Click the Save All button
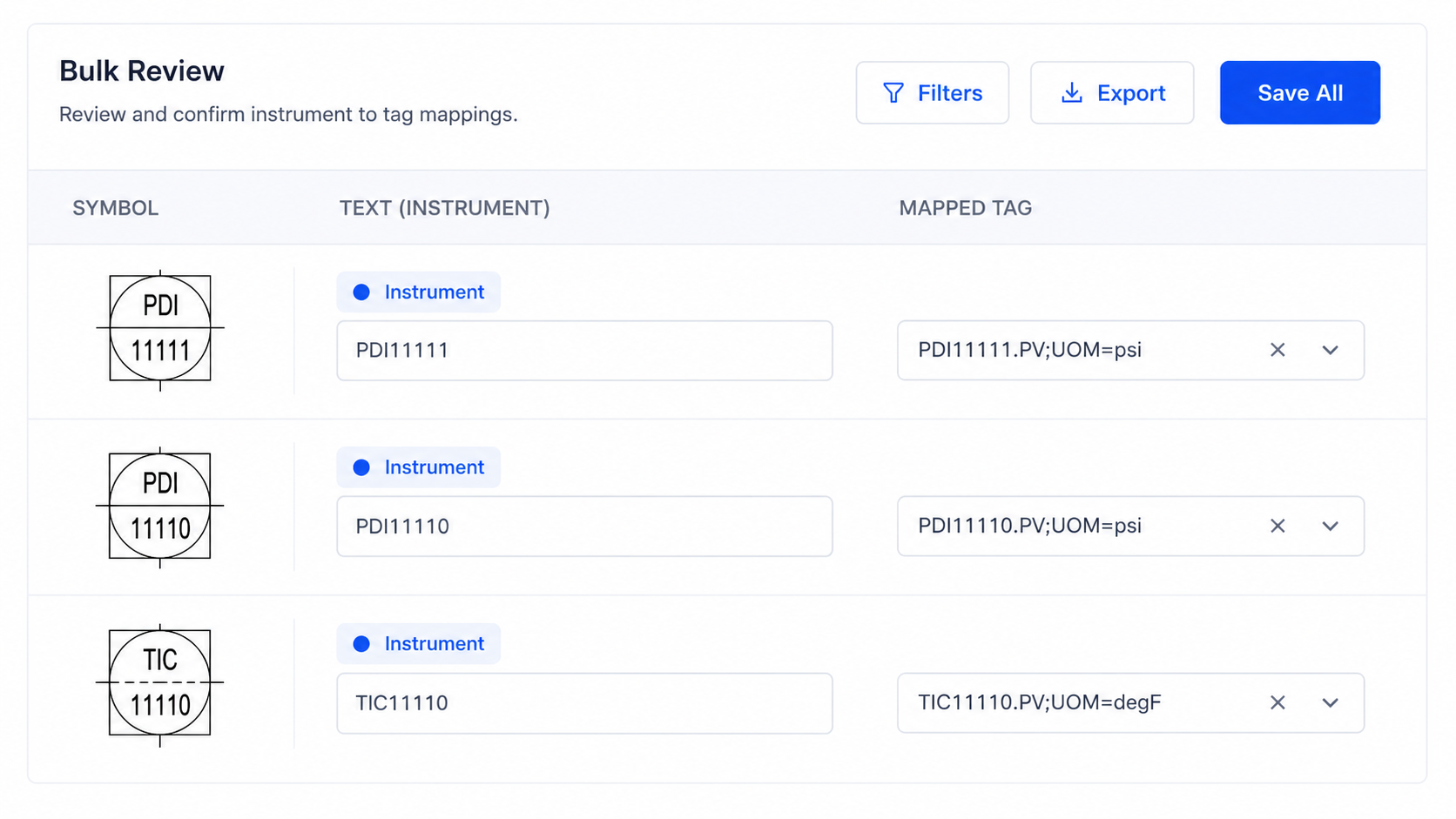 point(1299,92)
